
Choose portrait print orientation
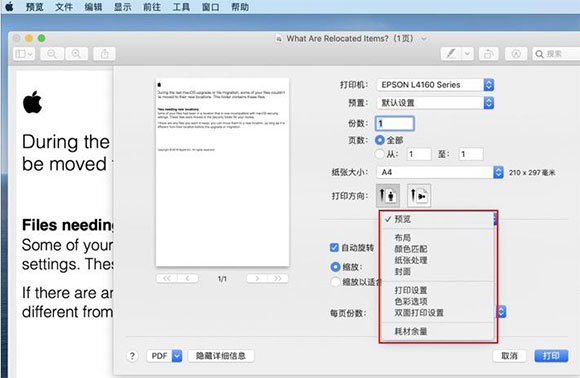point(388,195)
